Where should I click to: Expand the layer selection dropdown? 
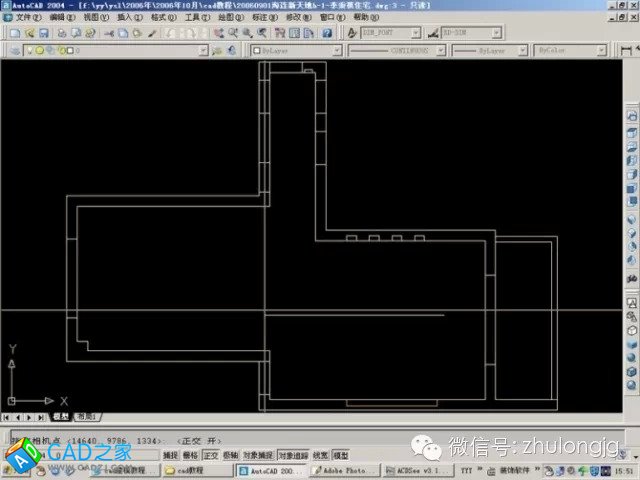tap(202, 49)
